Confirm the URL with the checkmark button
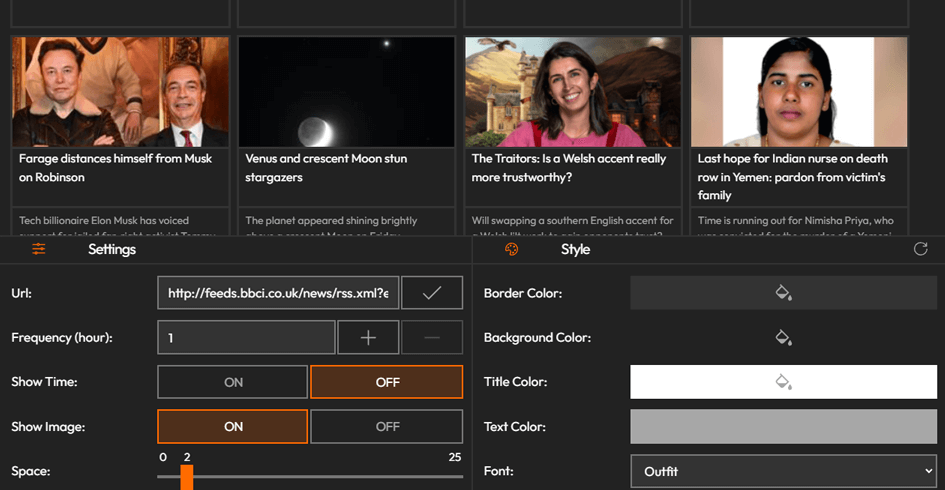This screenshot has height=490, width=945. (x=432, y=293)
